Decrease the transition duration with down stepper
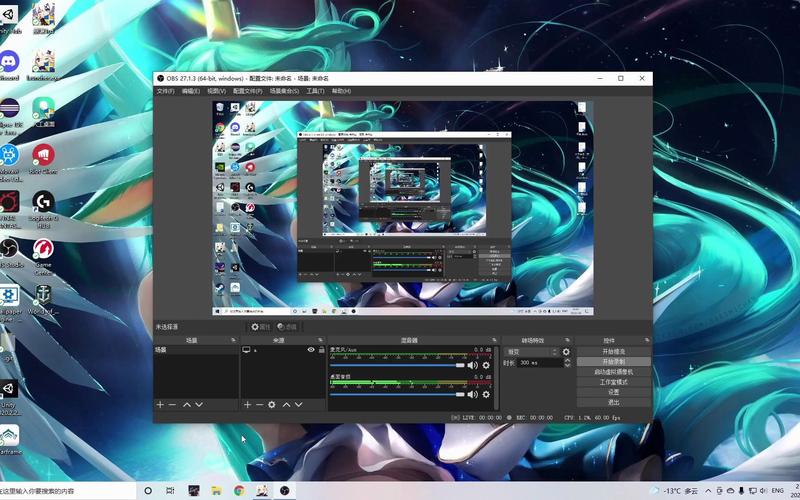800x500 pixels. tap(567, 365)
